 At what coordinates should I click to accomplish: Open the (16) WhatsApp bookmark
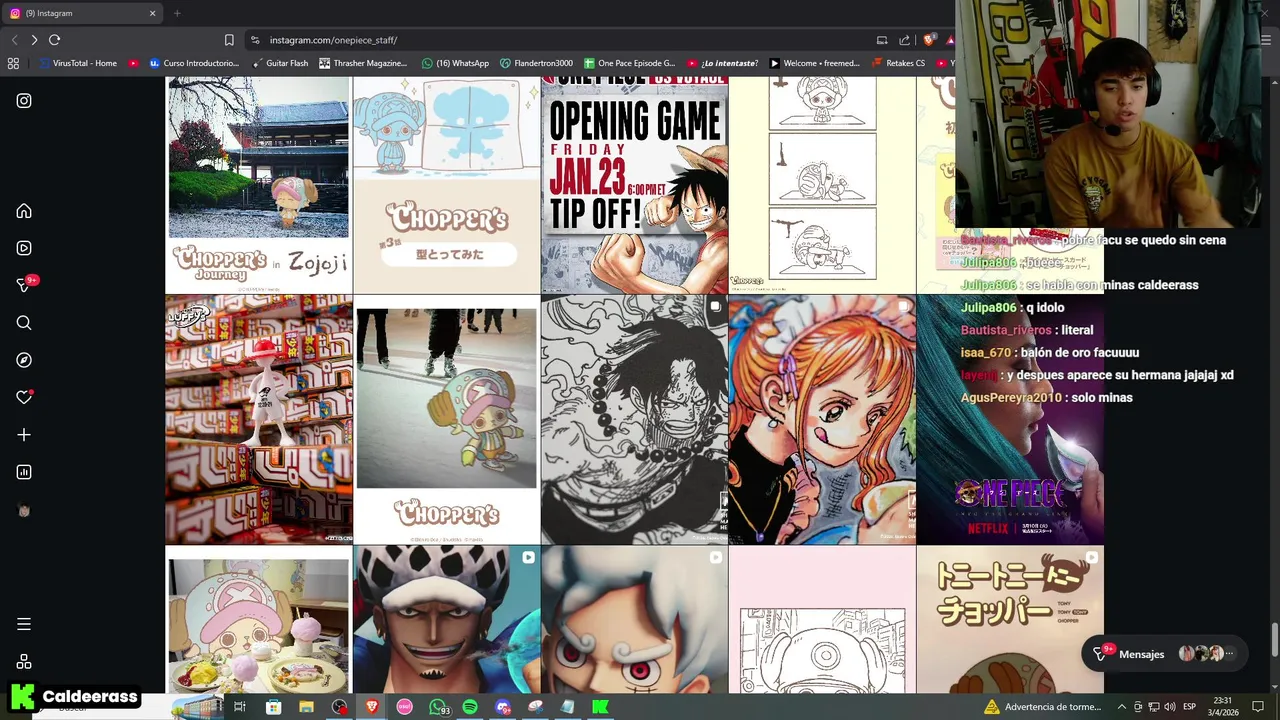455,63
